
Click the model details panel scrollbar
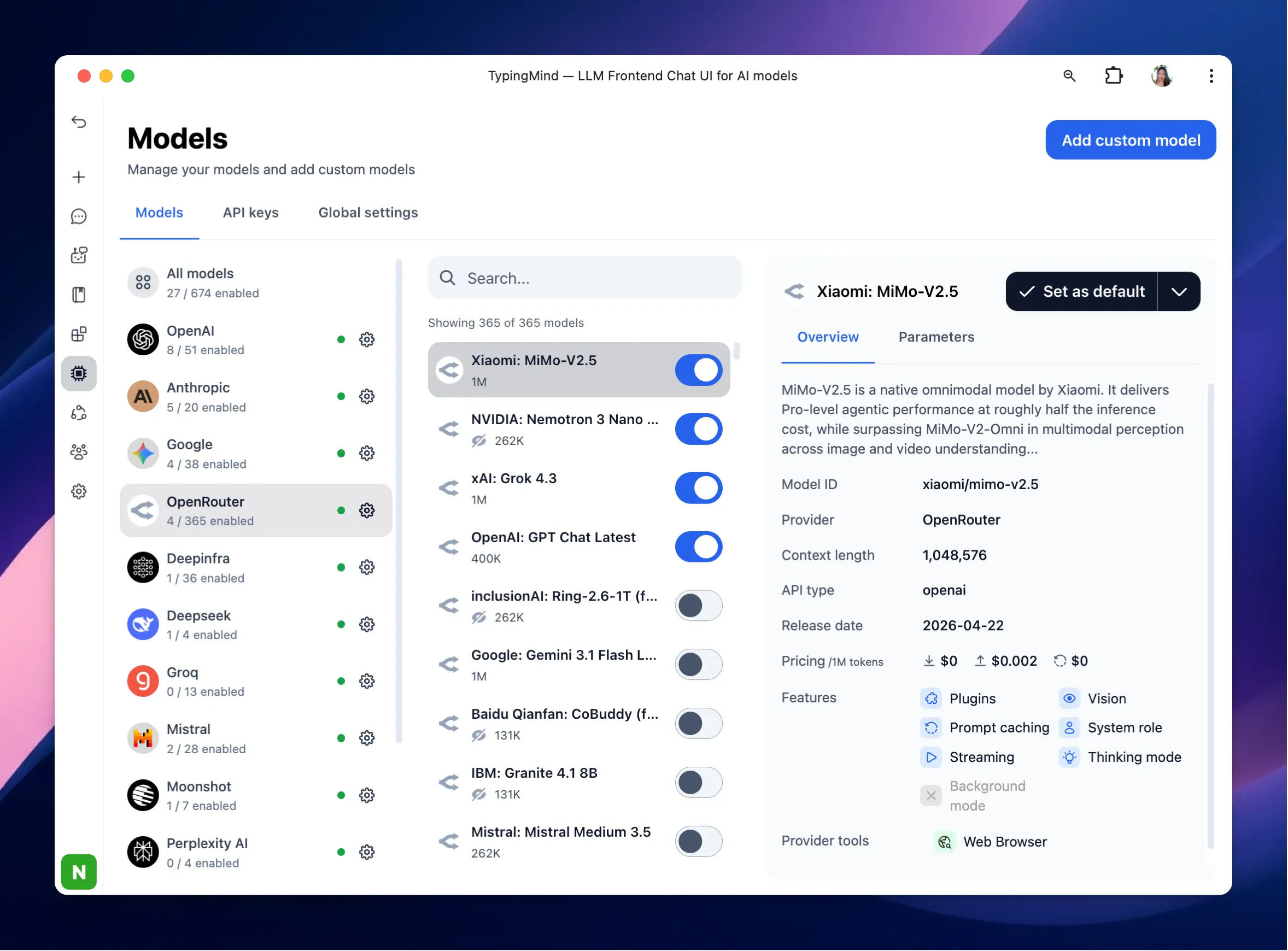[1211, 616]
